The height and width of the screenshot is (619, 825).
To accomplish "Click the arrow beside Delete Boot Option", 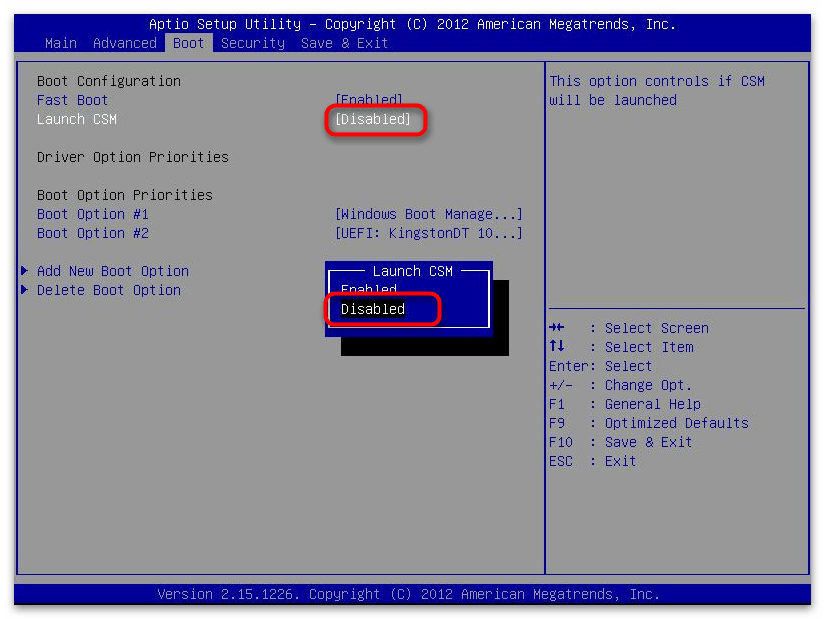I will [24, 290].
